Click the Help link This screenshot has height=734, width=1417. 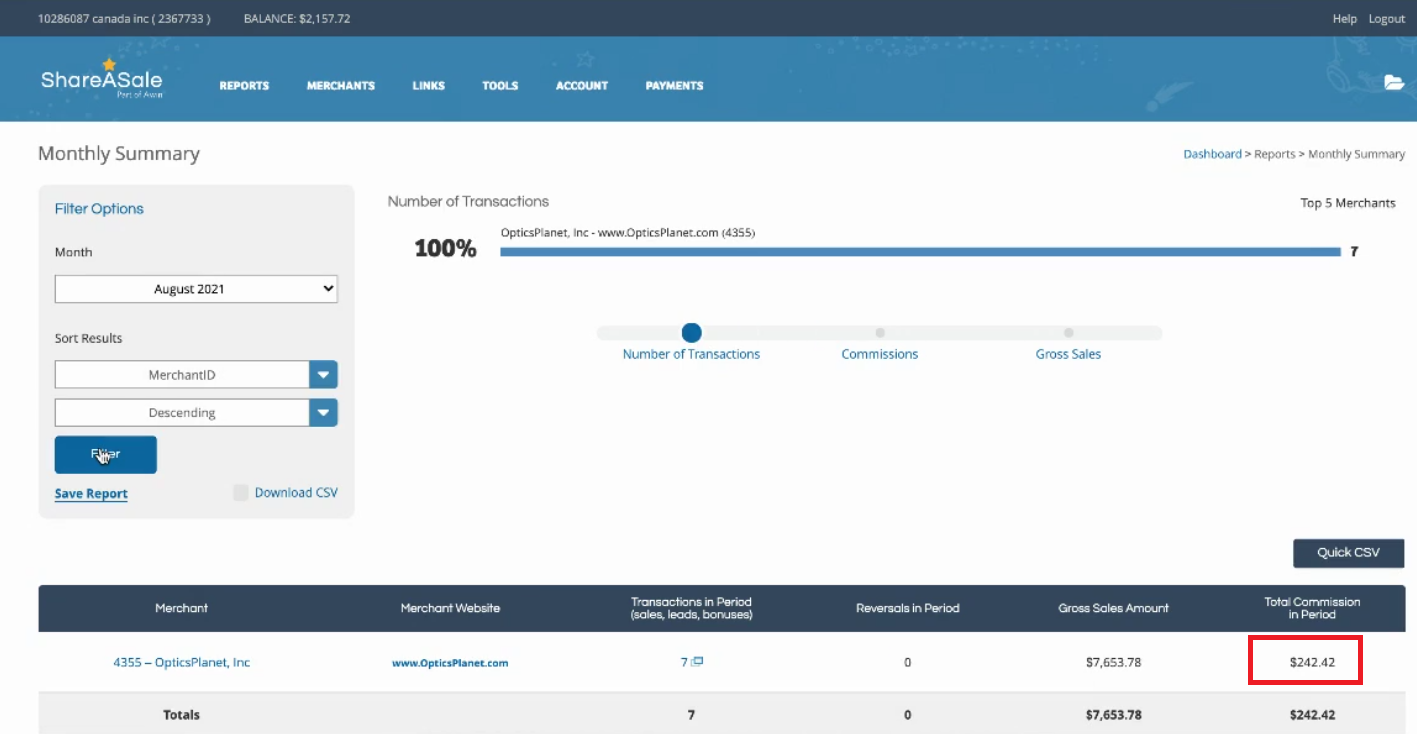point(1344,19)
